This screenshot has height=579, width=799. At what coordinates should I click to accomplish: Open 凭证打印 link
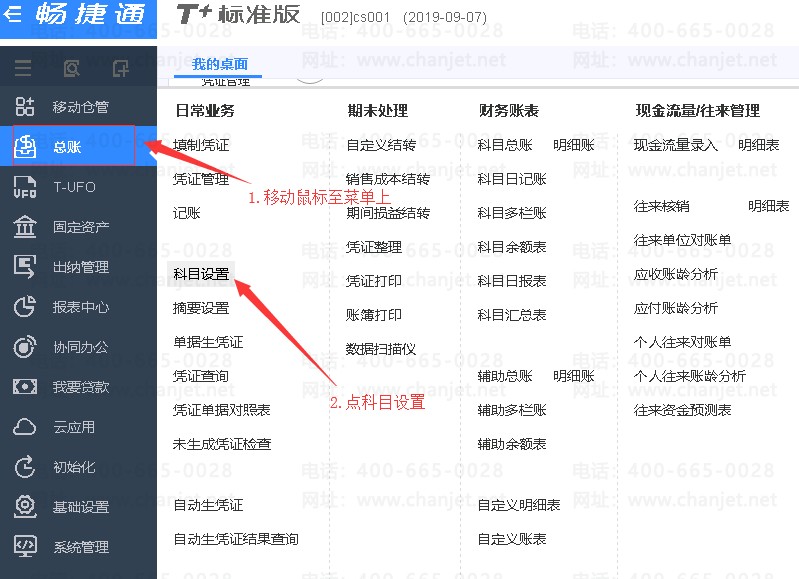click(x=374, y=281)
